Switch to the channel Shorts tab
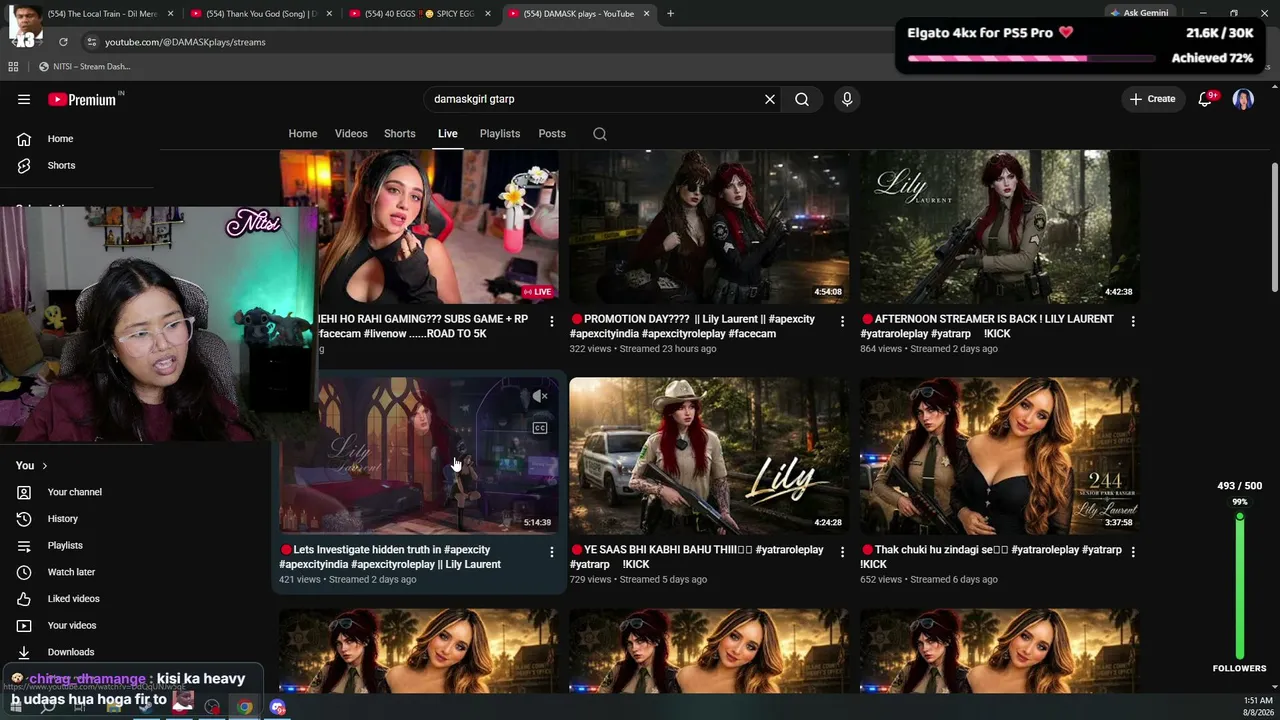This screenshot has width=1280, height=720. (400, 134)
